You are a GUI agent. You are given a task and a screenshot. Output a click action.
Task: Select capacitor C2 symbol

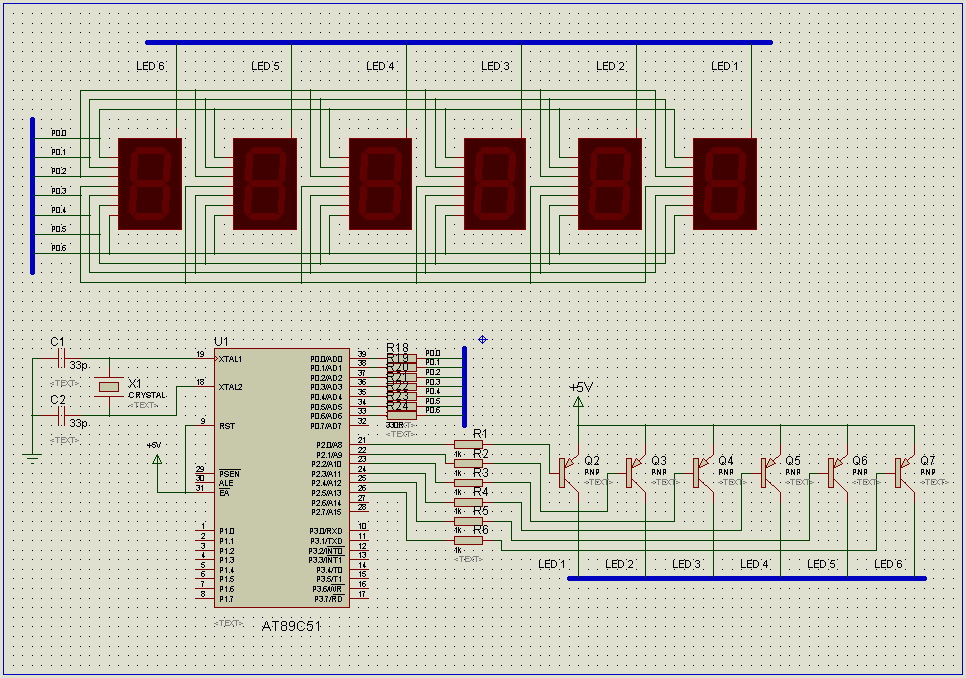click(61, 414)
